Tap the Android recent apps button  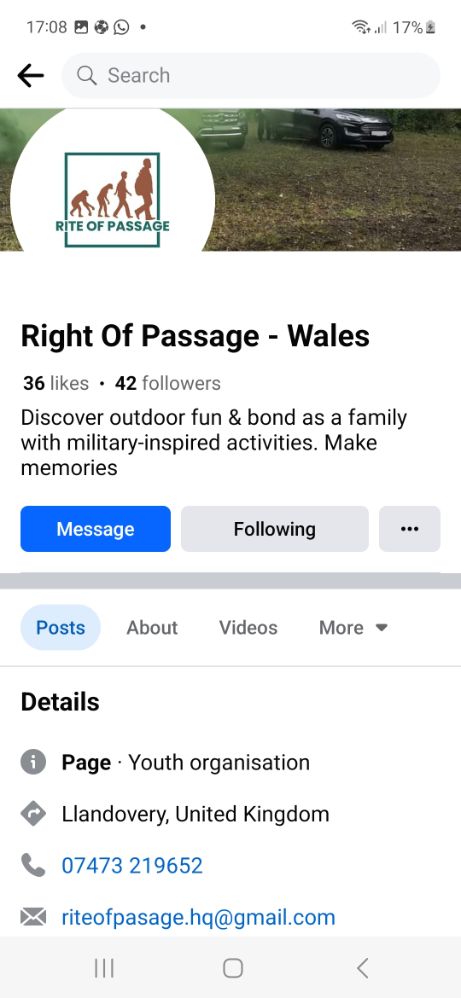[x=104, y=968]
